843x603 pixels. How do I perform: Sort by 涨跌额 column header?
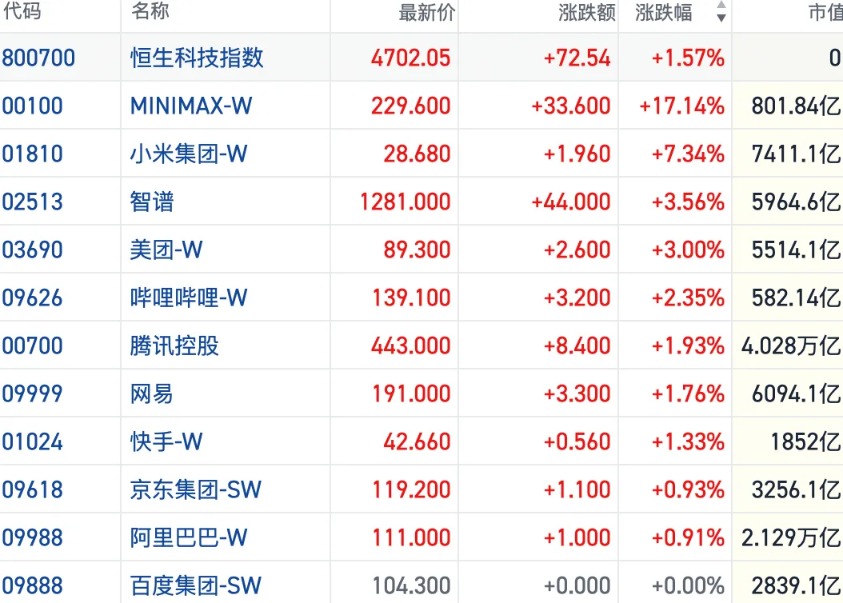tap(587, 12)
